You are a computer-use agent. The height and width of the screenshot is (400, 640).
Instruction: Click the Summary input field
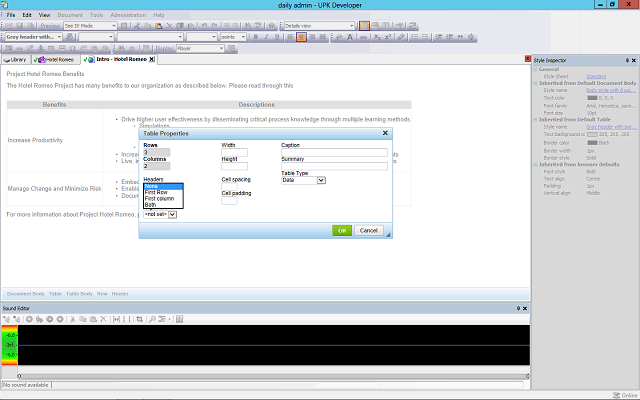[334, 166]
